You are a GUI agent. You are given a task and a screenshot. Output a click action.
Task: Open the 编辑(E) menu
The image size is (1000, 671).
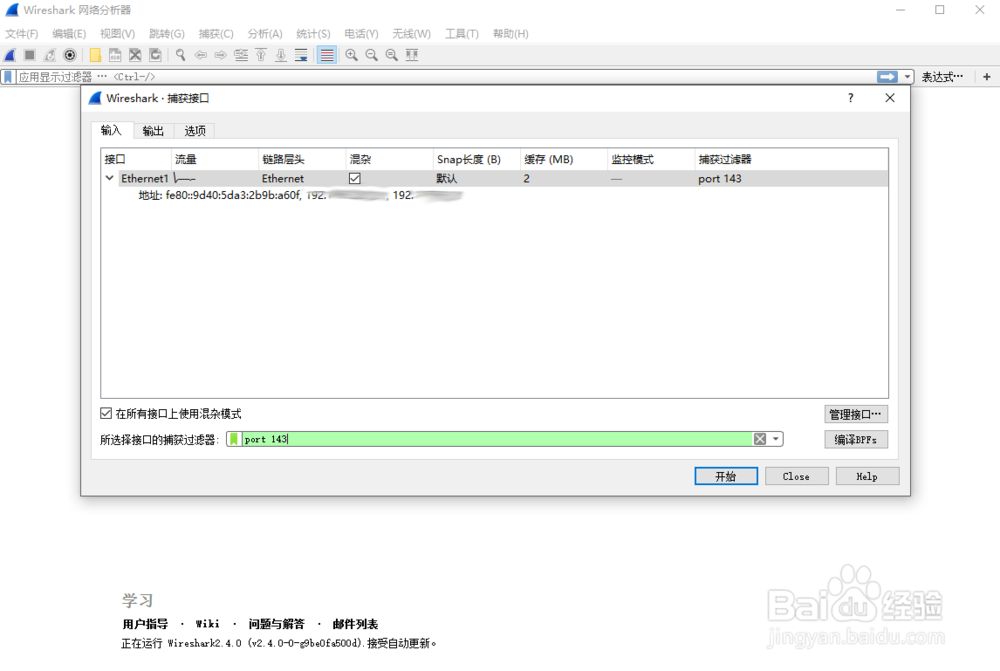point(69,34)
